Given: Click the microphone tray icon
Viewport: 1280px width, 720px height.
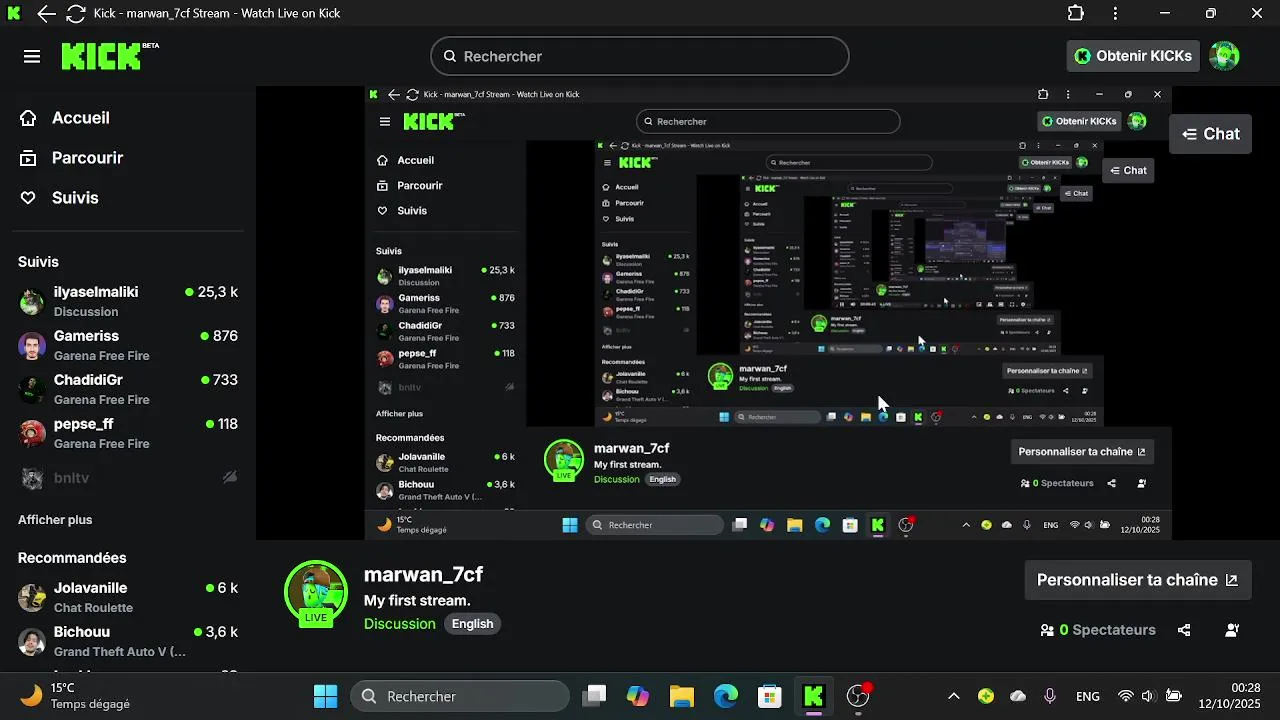Looking at the screenshot, I should pyautogui.click(x=1049, y=696).
